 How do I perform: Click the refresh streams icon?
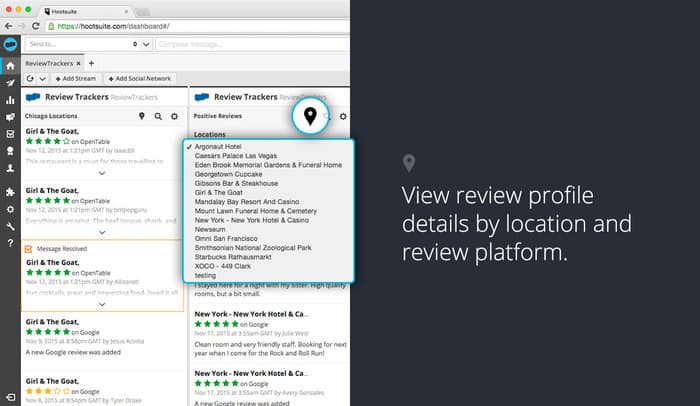click(x=30, y=79)
